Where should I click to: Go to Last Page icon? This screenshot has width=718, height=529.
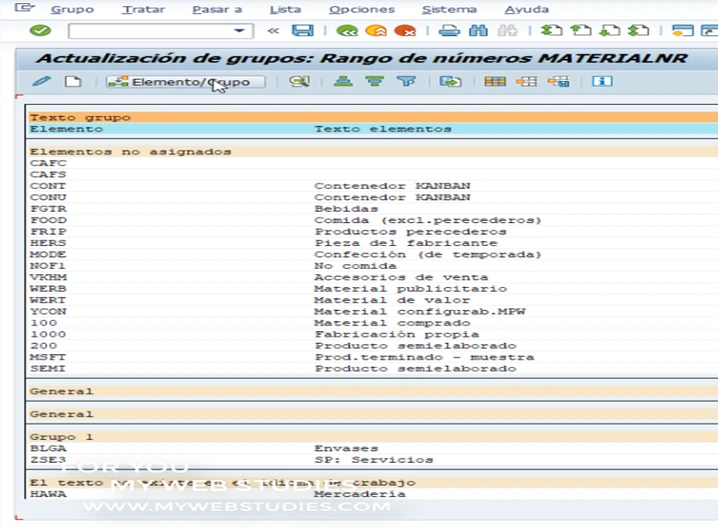point(639,31)
